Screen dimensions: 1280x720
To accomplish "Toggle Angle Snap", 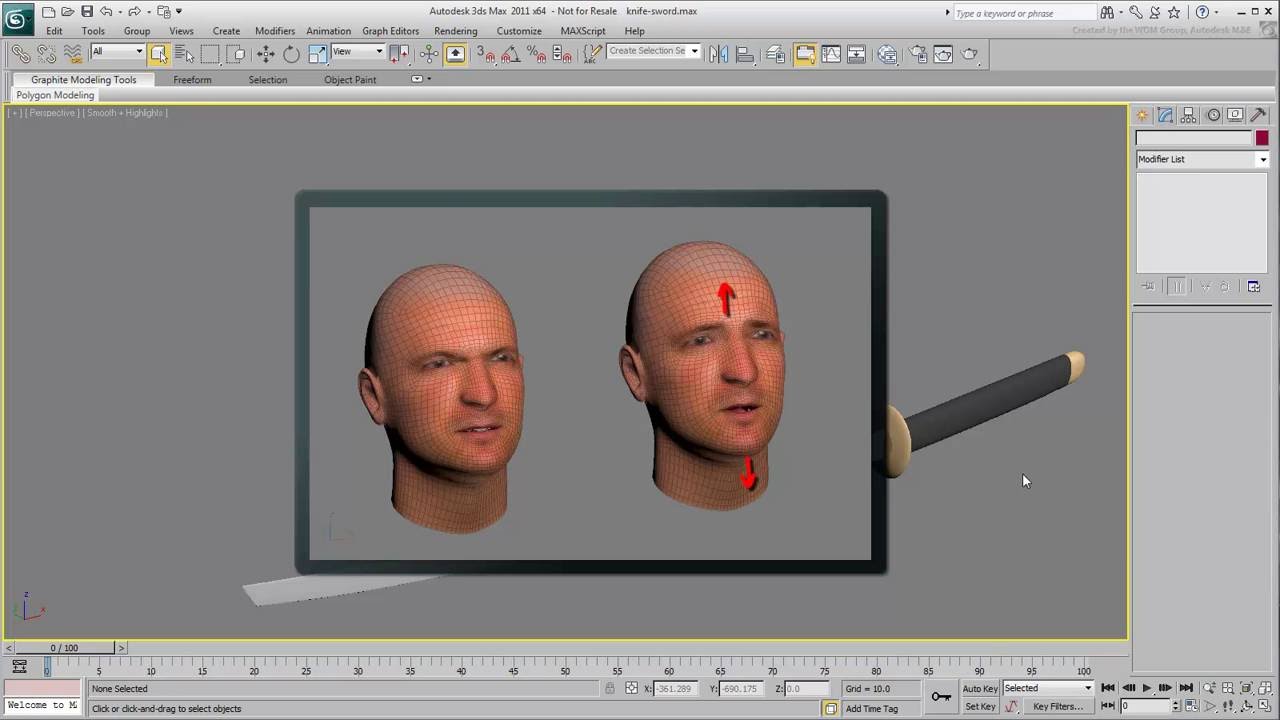I will click(511, 54).
